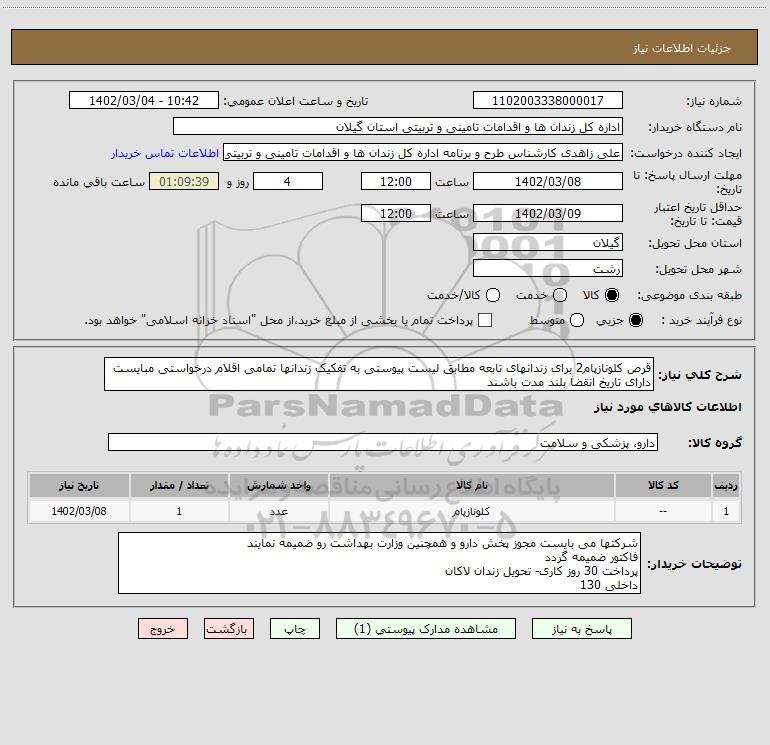The height and width of the screenshot is (745, 770).
Task: Click the نام کالا column header
Action: 472,485
